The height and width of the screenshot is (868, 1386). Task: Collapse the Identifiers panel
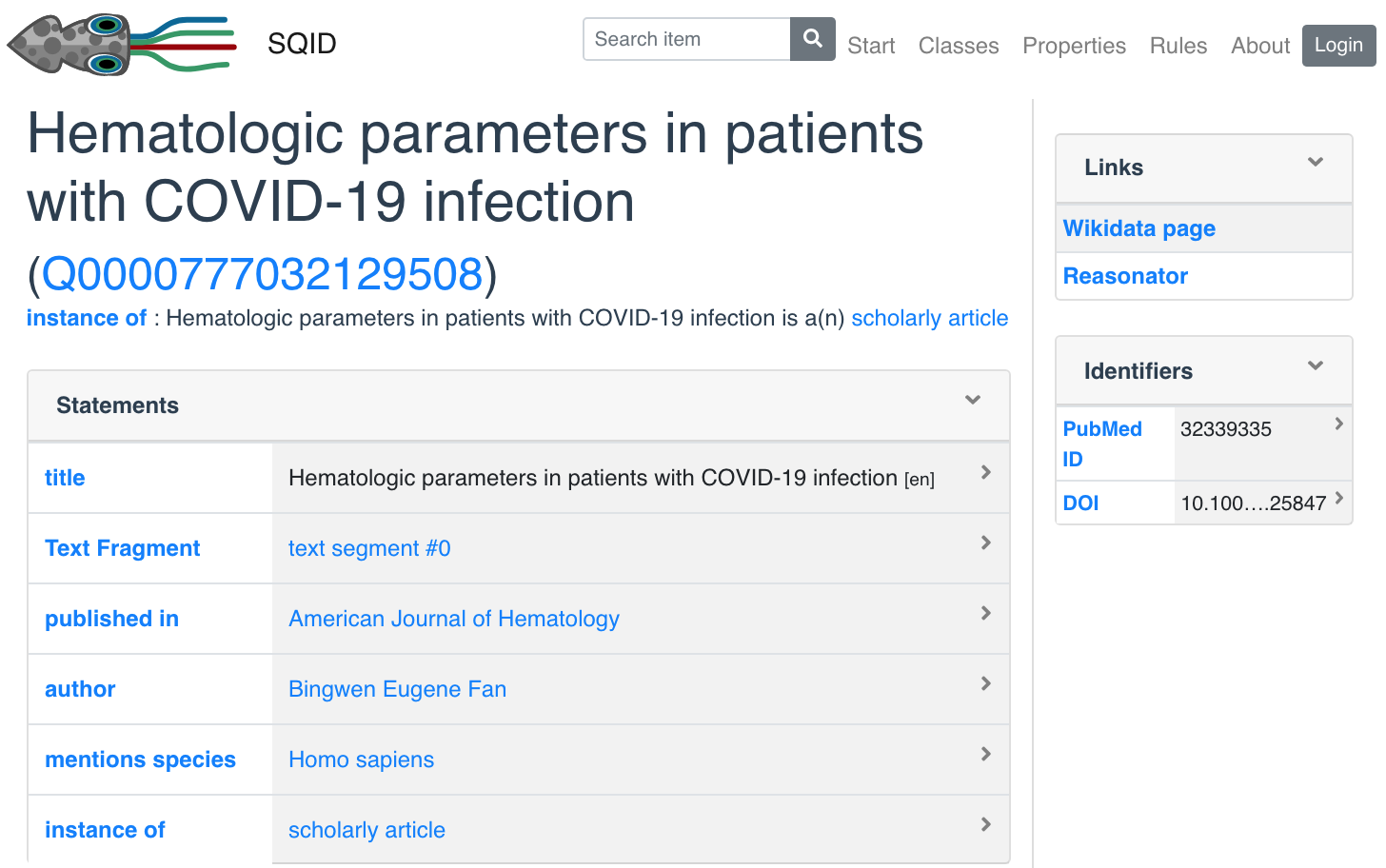[x=1315, y=365]
